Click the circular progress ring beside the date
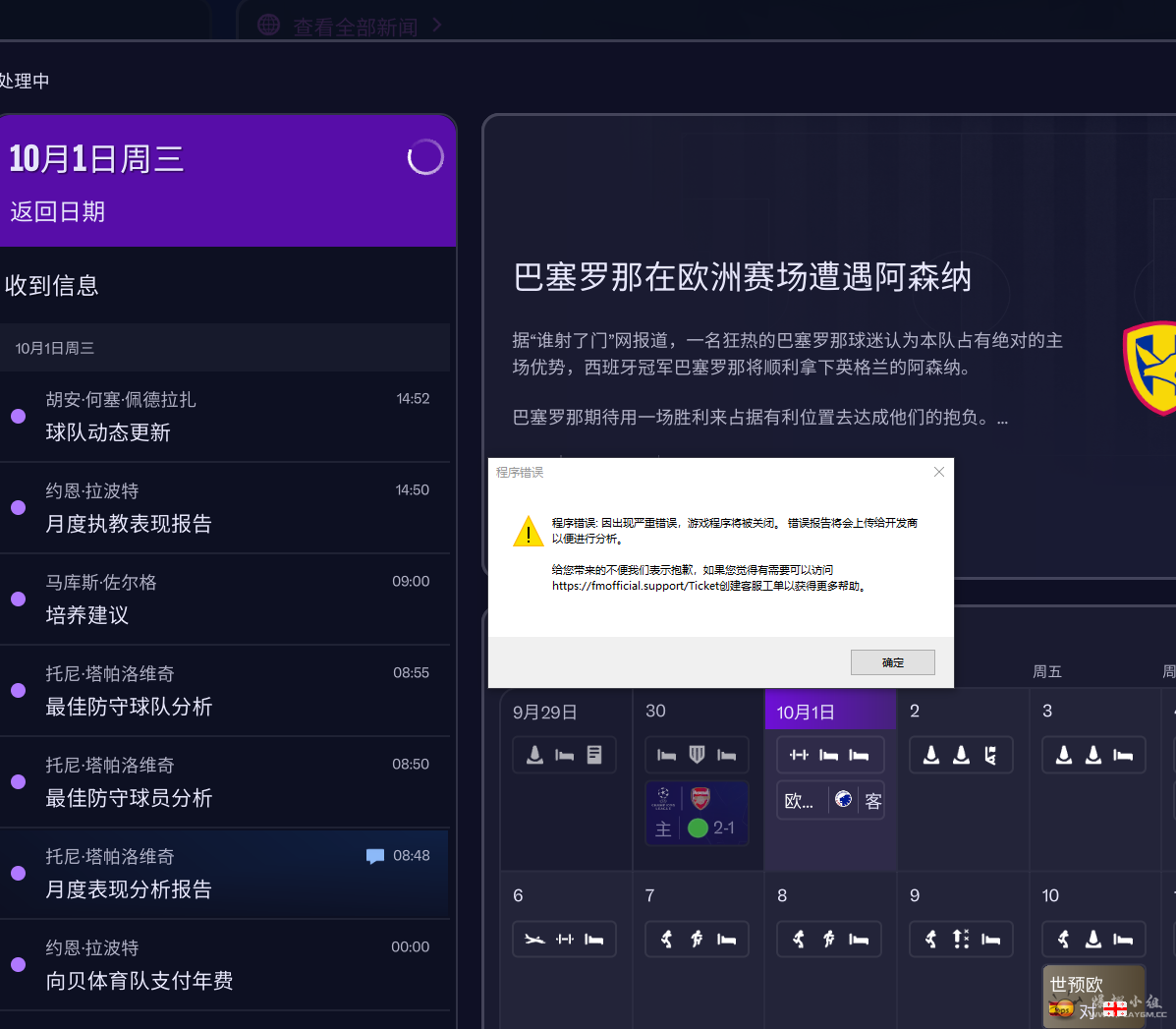The height and width of the screenshot is (1029, 1176). coord(425,156)
